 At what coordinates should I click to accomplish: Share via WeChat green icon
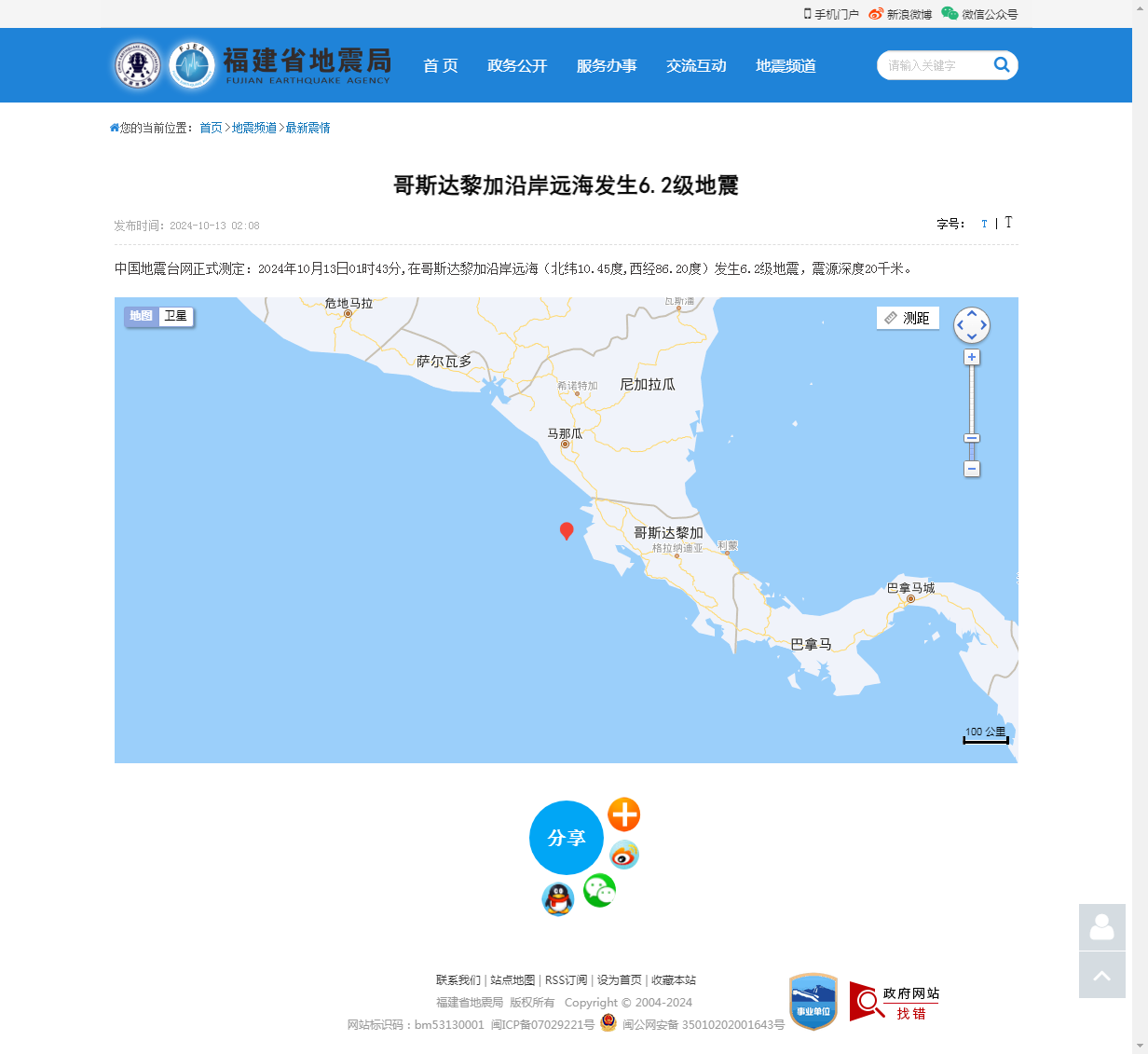point(599,891)
